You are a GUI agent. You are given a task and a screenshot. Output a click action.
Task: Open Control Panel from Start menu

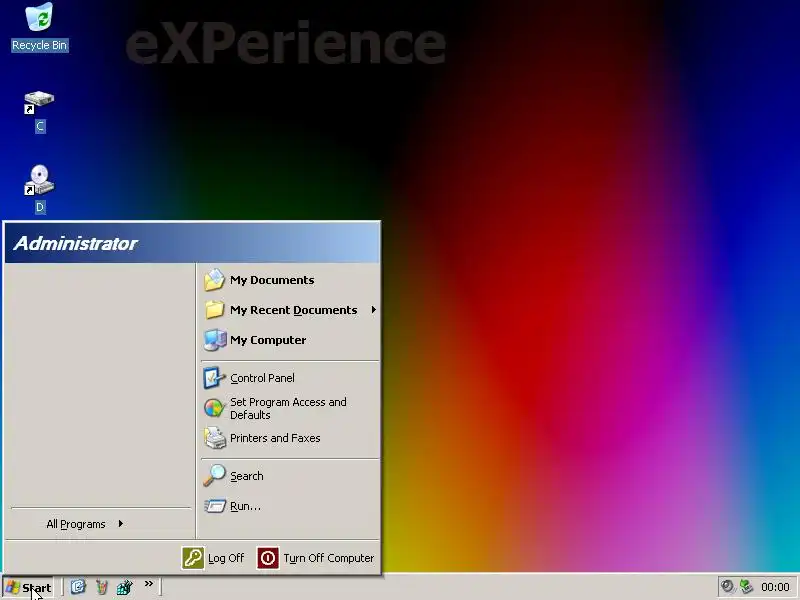tap(290, 378)
